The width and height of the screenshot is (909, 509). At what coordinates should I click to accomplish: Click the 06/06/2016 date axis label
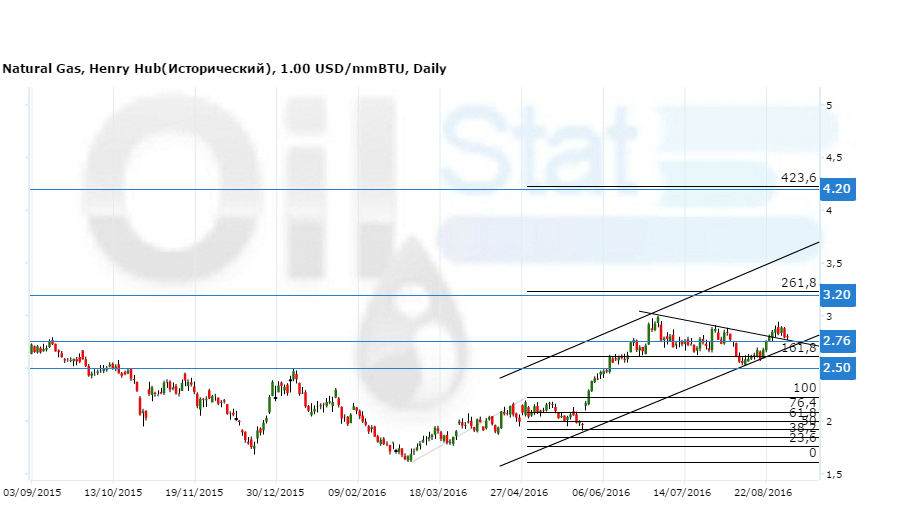(602, 493)
